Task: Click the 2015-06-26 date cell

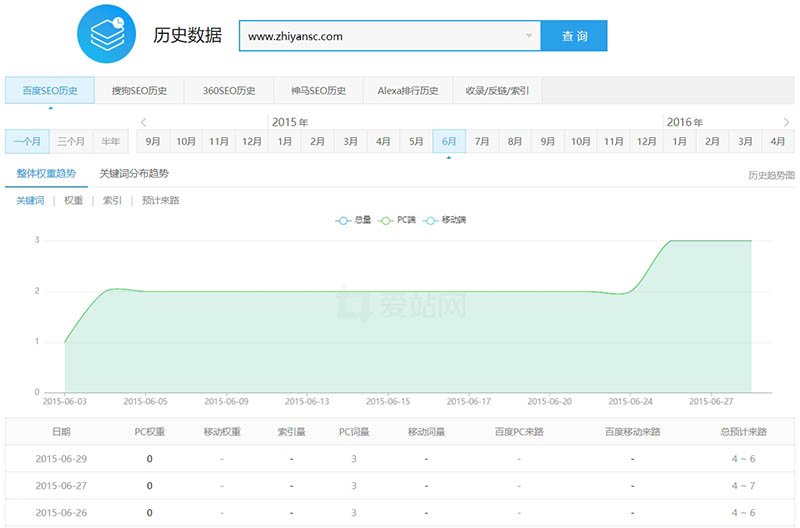Action: [61, 513]
